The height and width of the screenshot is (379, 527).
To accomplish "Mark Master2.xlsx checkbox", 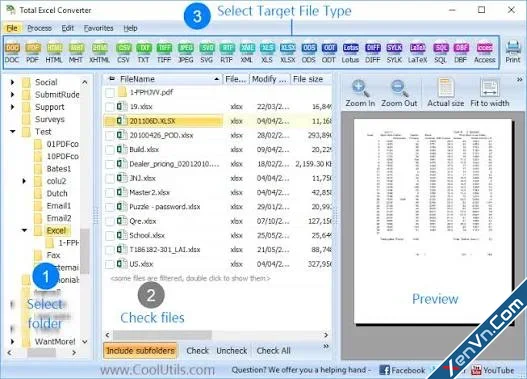I will (x=110, y=193).
